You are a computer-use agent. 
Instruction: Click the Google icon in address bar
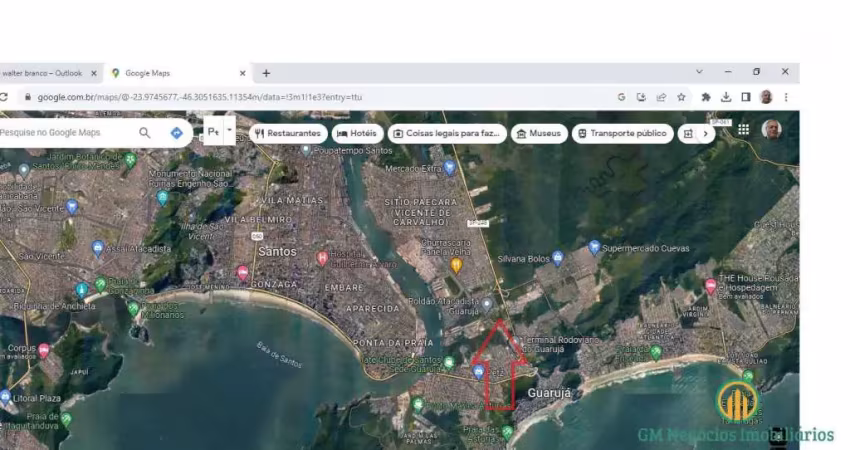coord(621,97)
